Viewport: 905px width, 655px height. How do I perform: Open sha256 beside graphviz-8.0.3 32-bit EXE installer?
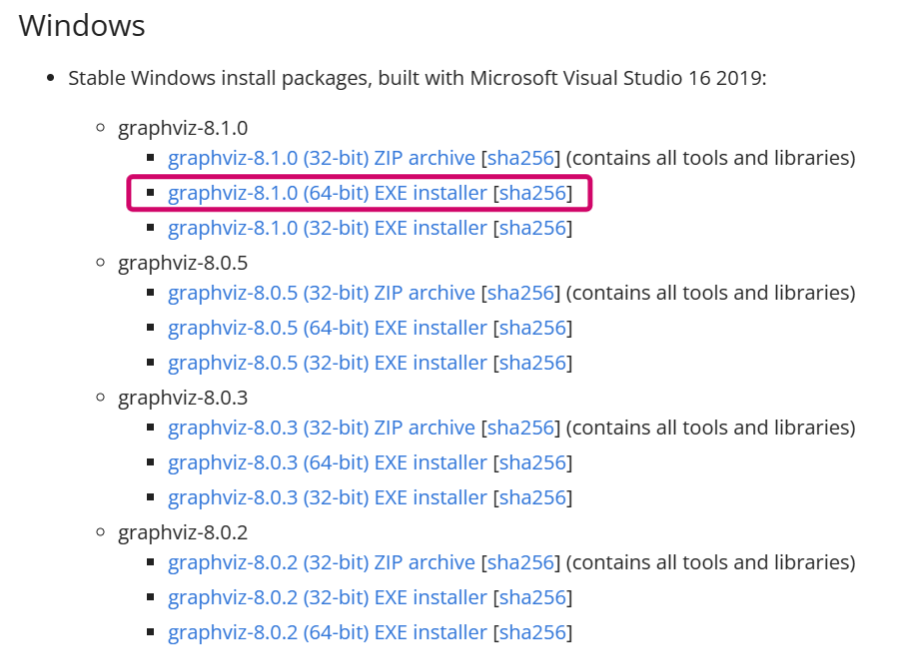[533, 498]
